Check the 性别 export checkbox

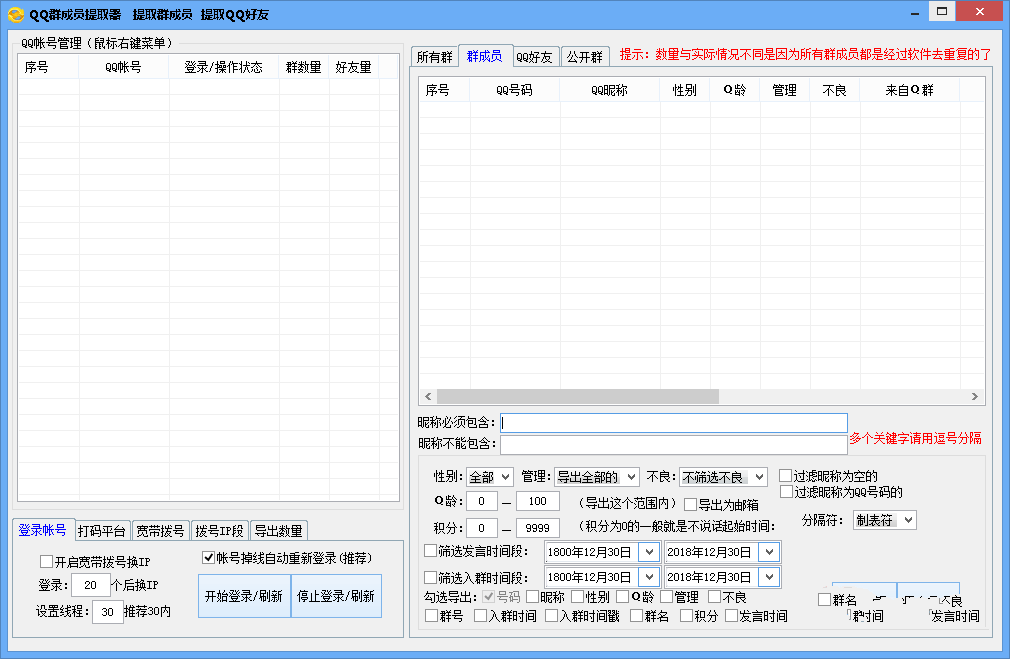click(x=577, y=597)
